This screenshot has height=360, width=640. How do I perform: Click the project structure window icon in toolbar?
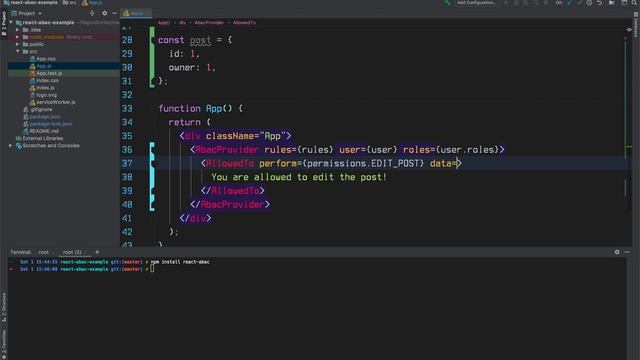pos(624,3)
